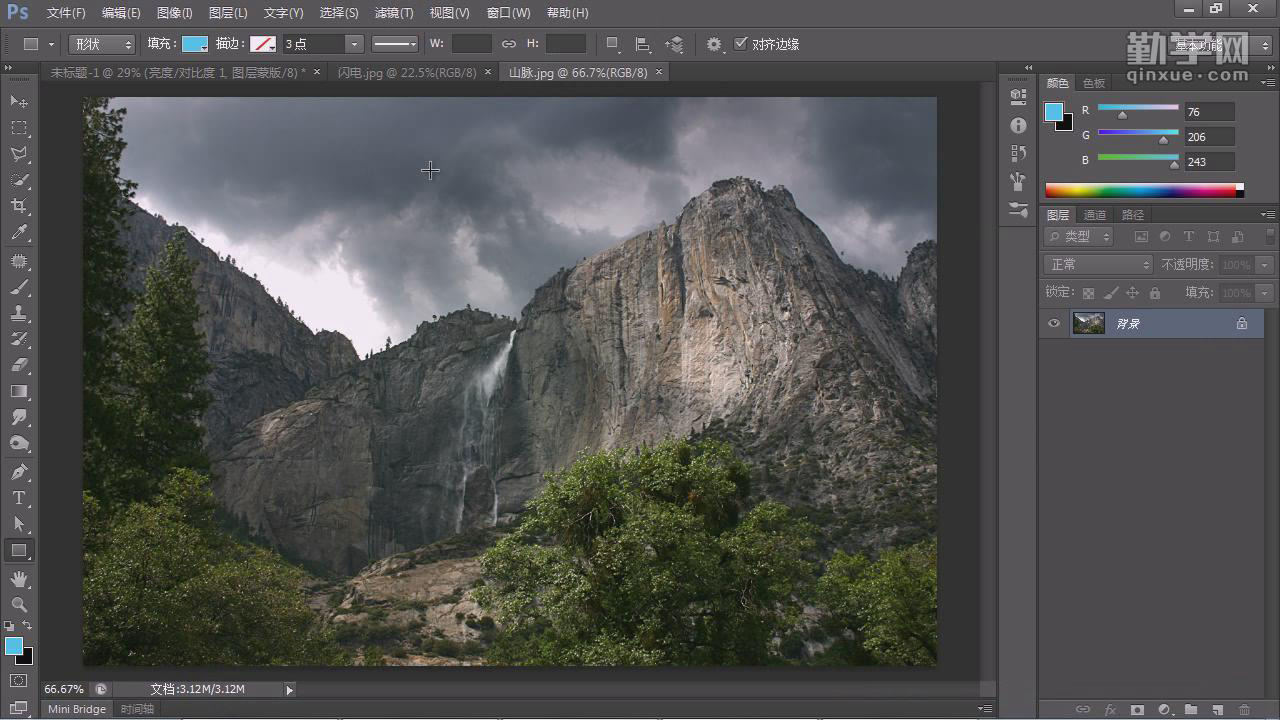Click the color spectrum ramp
This screenshot has height=720, width=1280.
(1141, 190)
